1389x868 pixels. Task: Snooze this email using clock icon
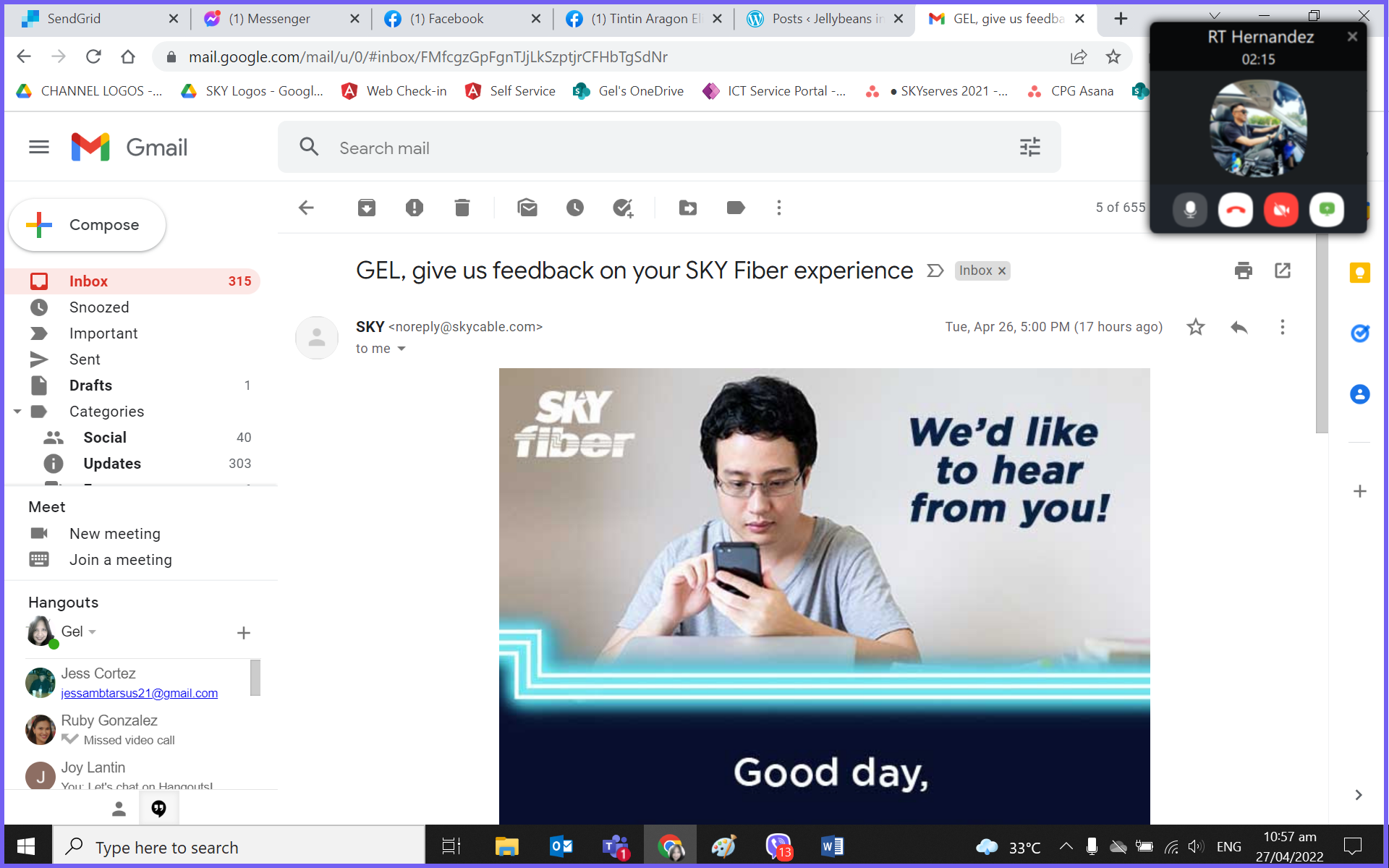(575, 208)
